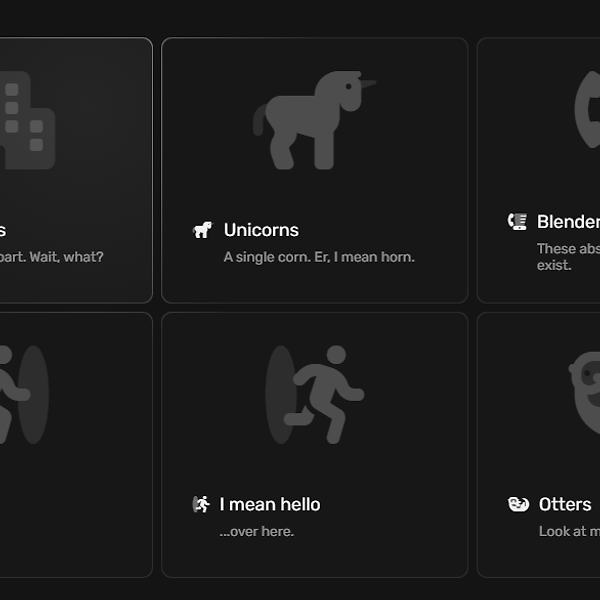
Task: Click the 'These abs... exist.' description text
Action: coord(568,257)
